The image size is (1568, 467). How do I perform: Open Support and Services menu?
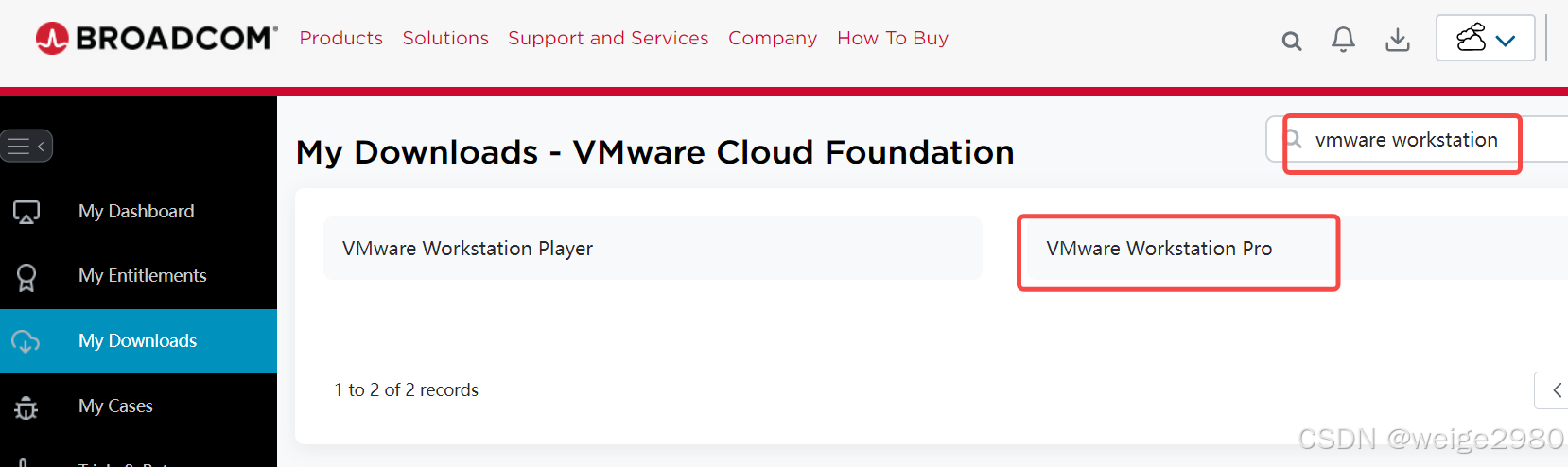(x=608, y=38)
